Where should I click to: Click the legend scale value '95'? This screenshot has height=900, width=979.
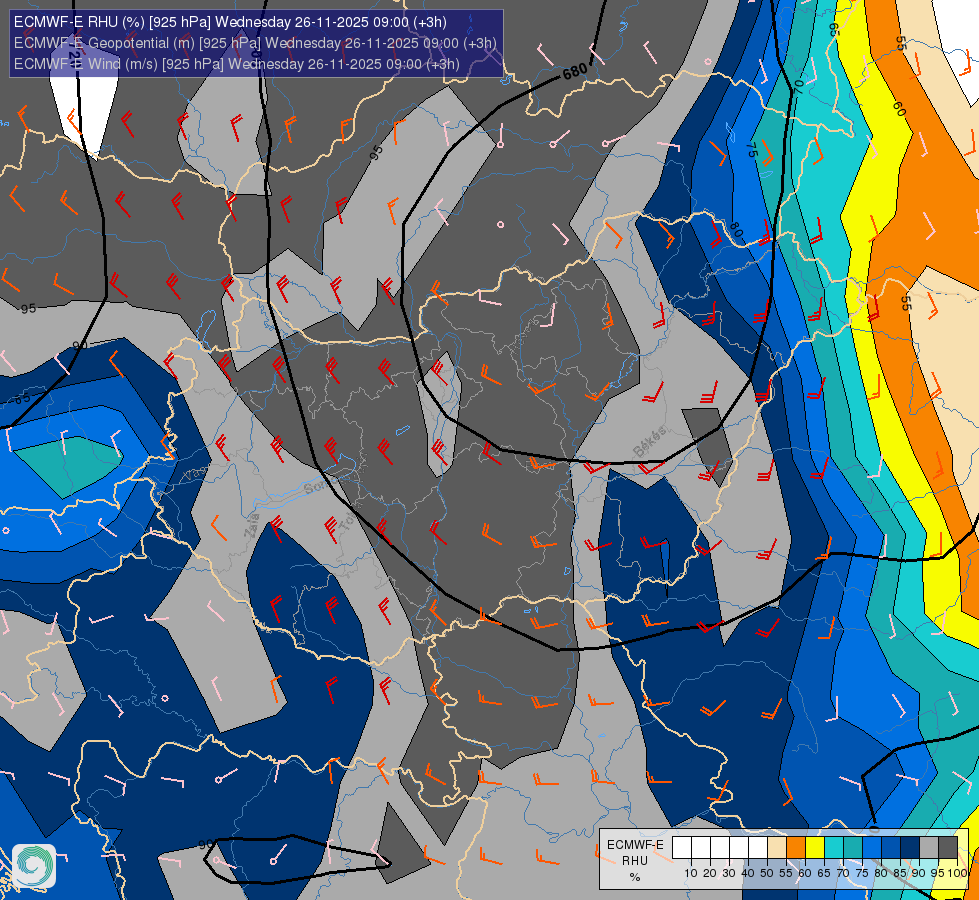[937, 873]
